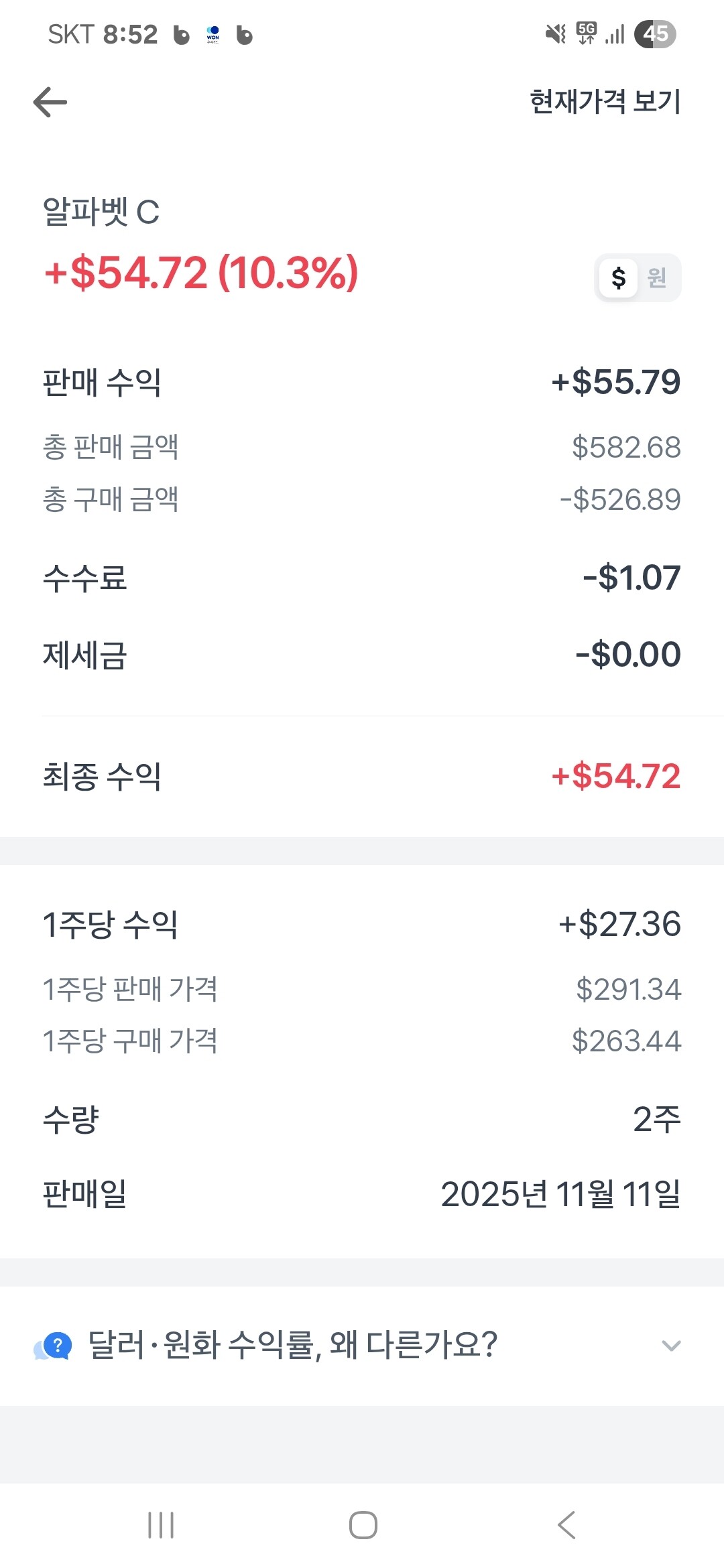This screenshot has height=1568, width=724.
Task: Tap the signal strength bars icon
Action: [615, 34]
